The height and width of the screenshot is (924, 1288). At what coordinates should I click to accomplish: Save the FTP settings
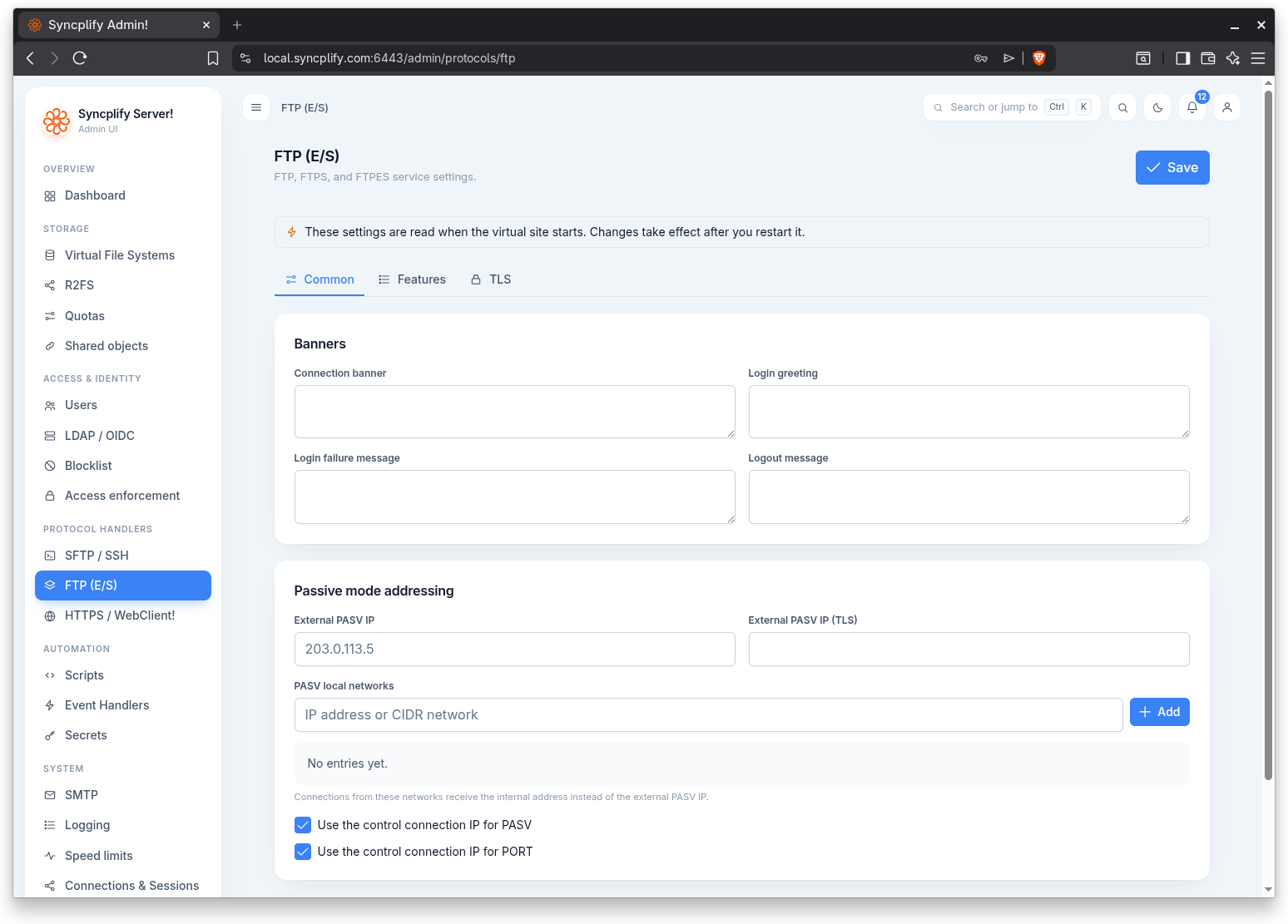tap(1172, 168)
